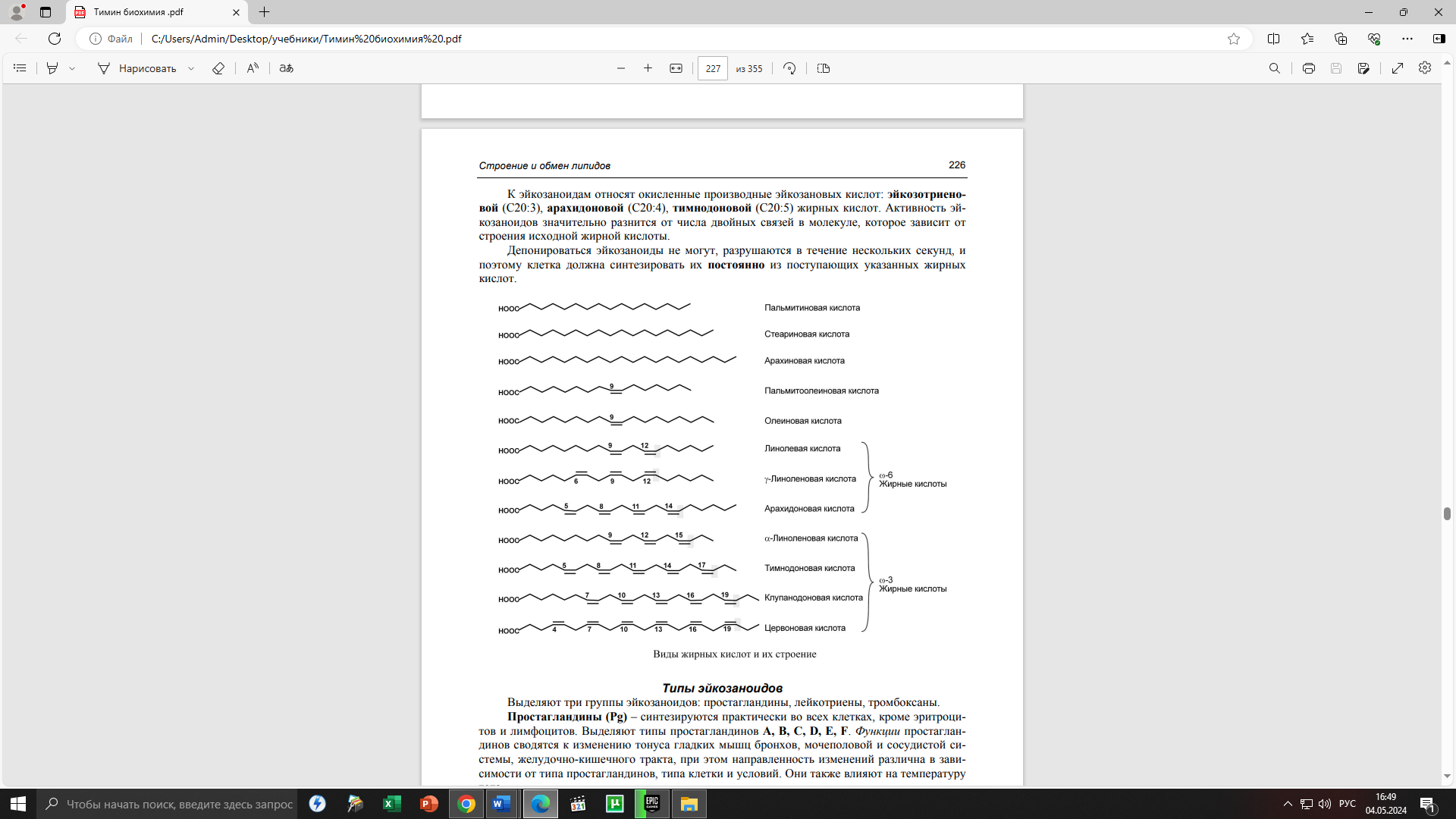The image size is (1456, 819).
Task: Show hidden system tray icons
Action: click(x=1288, y=804)
